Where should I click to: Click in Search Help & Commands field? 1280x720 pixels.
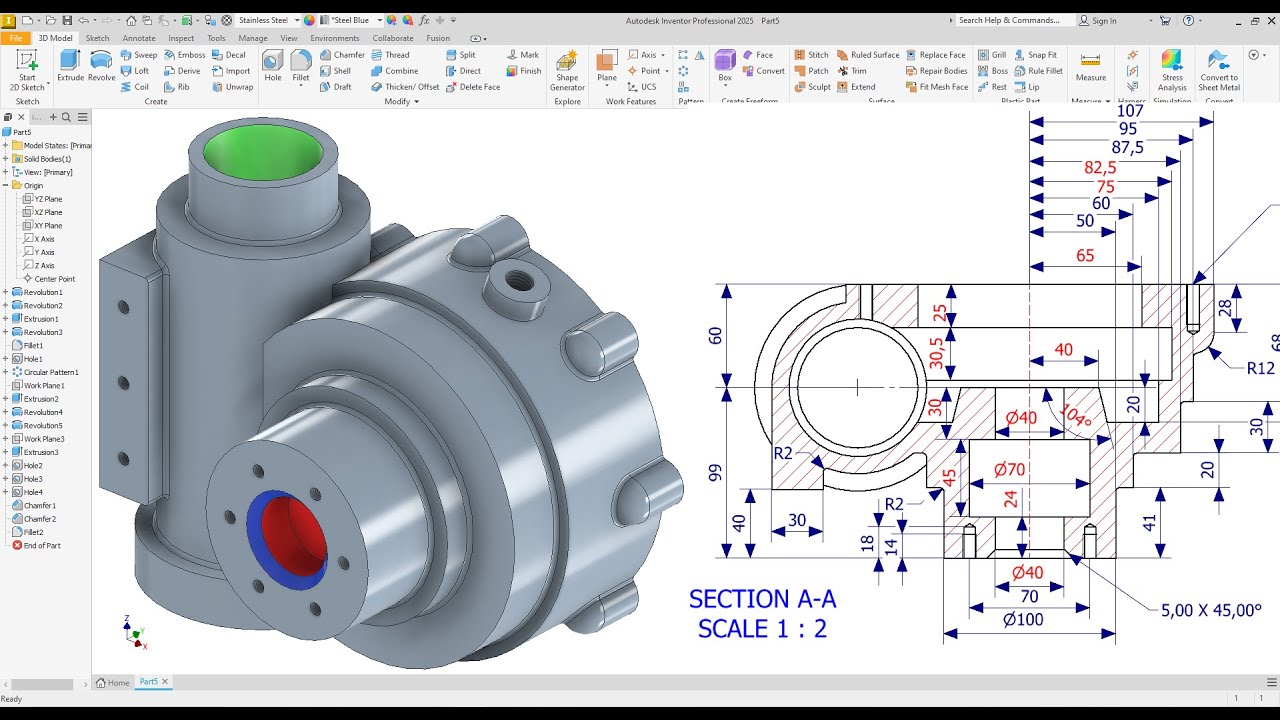coord(1014,20)
